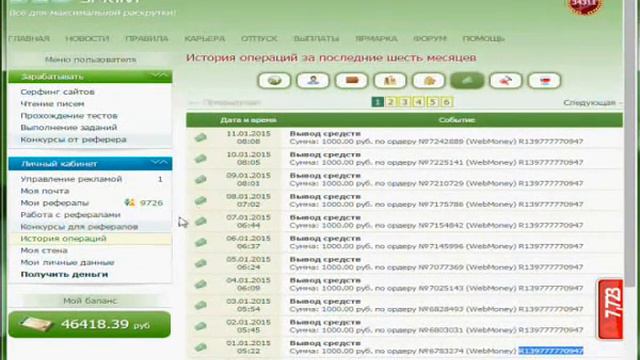The width and height of the screenshot is (640, 360).
Task: Go to page 3 of the history
Action: click(x=404, y=102)
